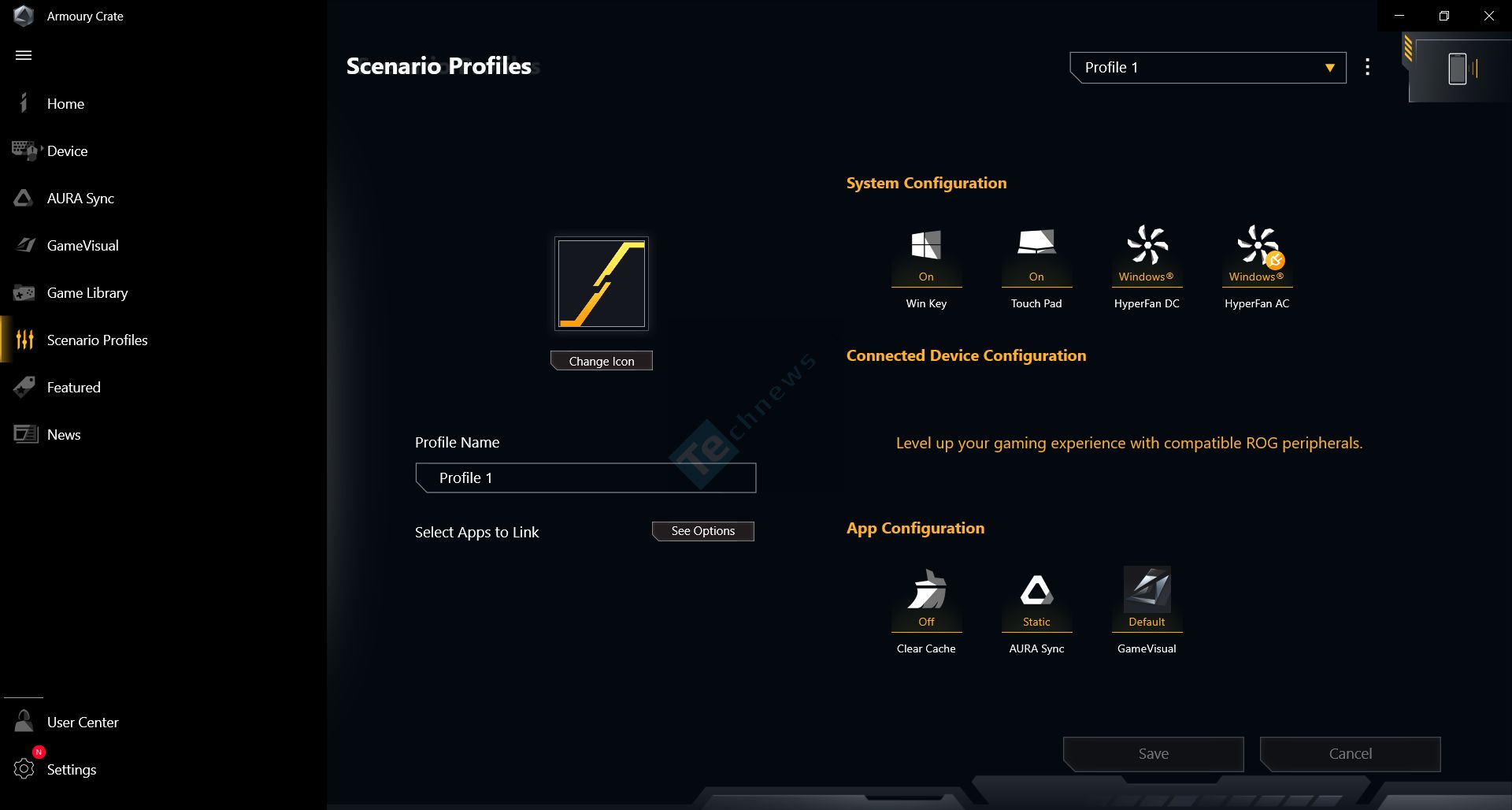Image resolution: width=1512 pixels, height=810 pixels.
Task: Change the AURA Sync Static effect
Action: pyautogui.click(x=1036, y=611)
